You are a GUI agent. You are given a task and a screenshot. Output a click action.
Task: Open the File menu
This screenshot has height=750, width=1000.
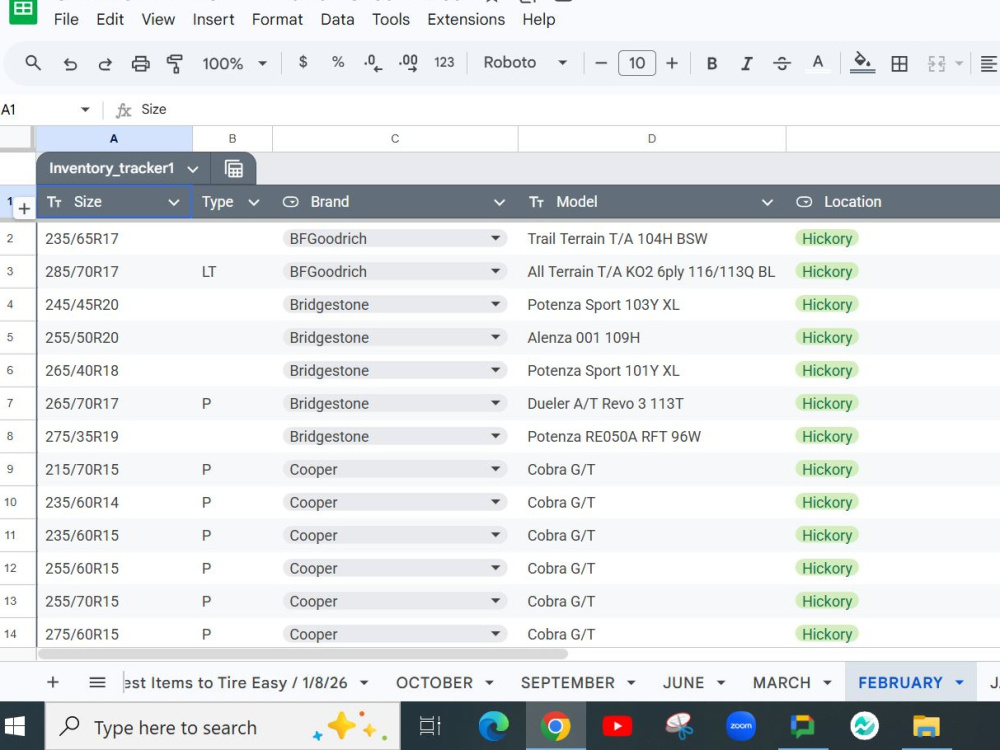click(66, 20)
